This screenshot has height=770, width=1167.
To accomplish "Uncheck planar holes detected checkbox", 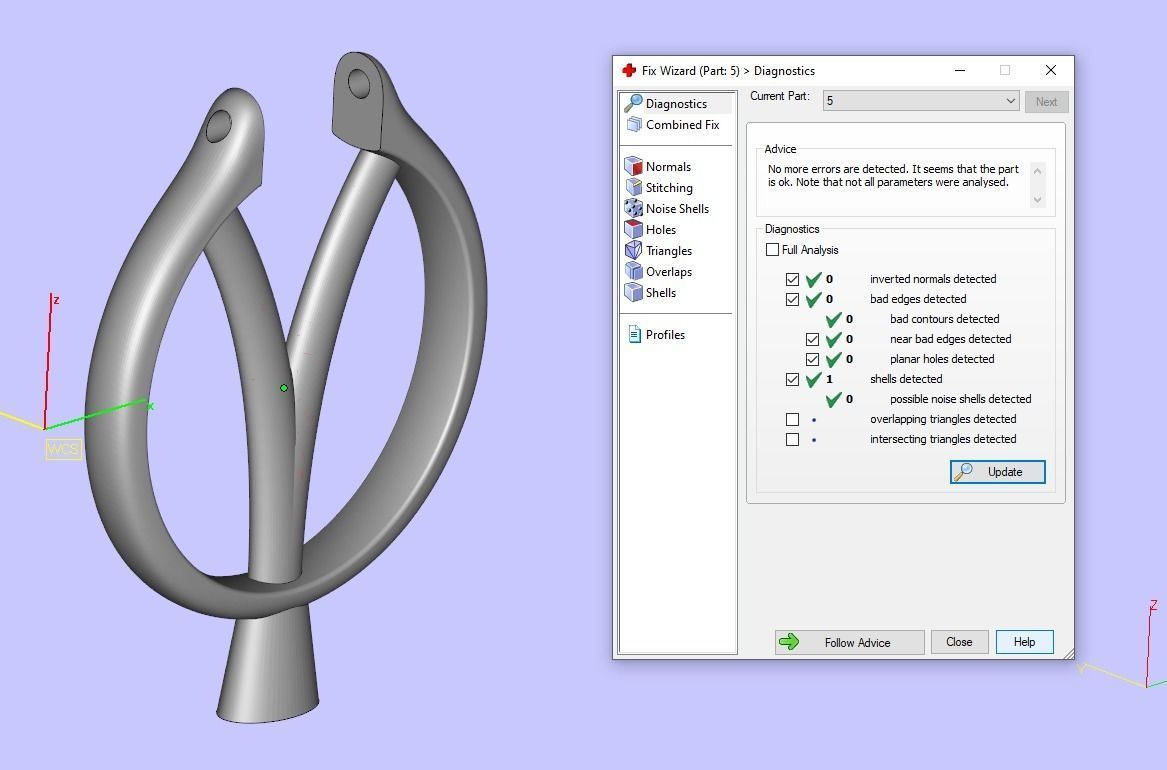I will pos(813,359).
